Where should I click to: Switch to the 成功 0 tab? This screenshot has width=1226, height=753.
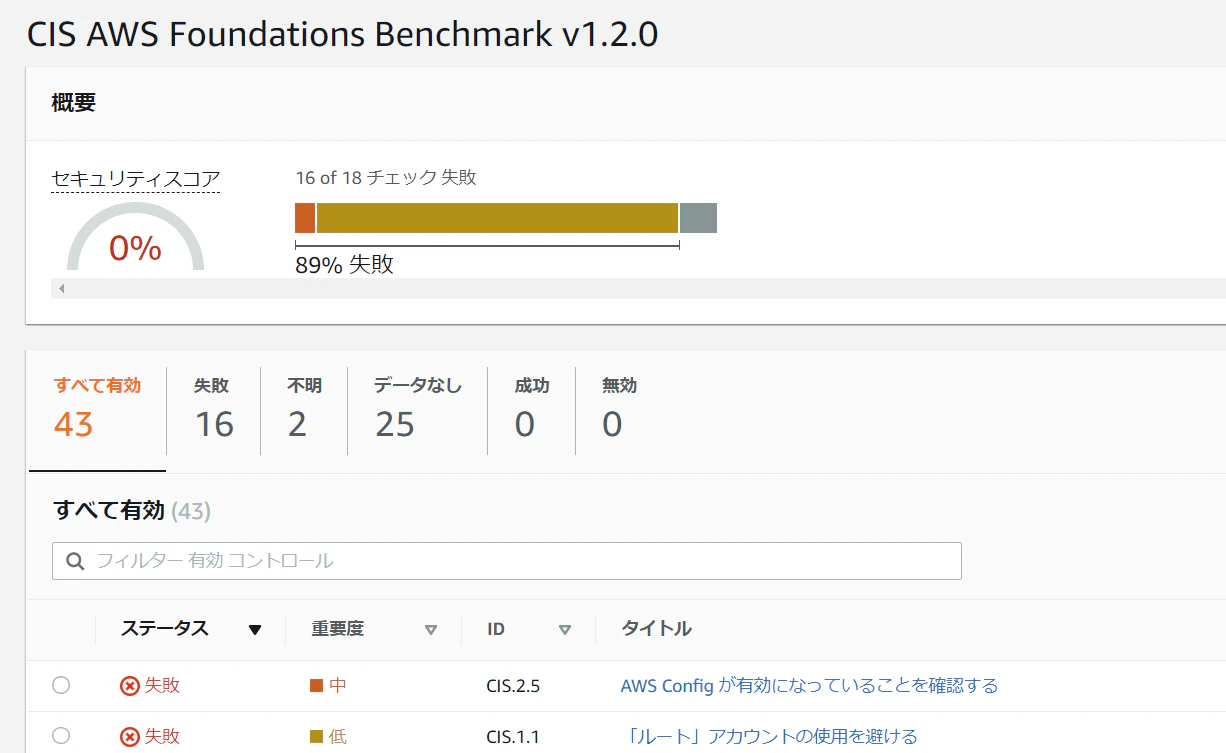(532, 410)
